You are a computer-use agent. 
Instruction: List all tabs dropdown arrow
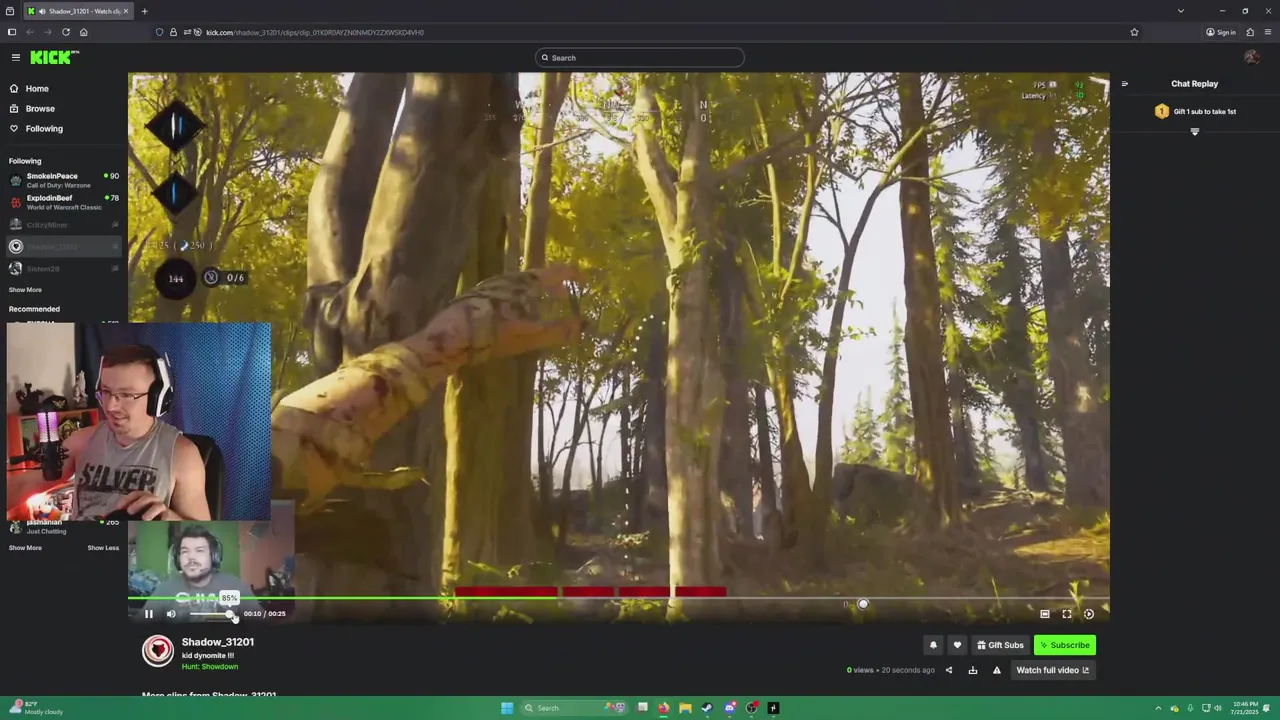1180,11
